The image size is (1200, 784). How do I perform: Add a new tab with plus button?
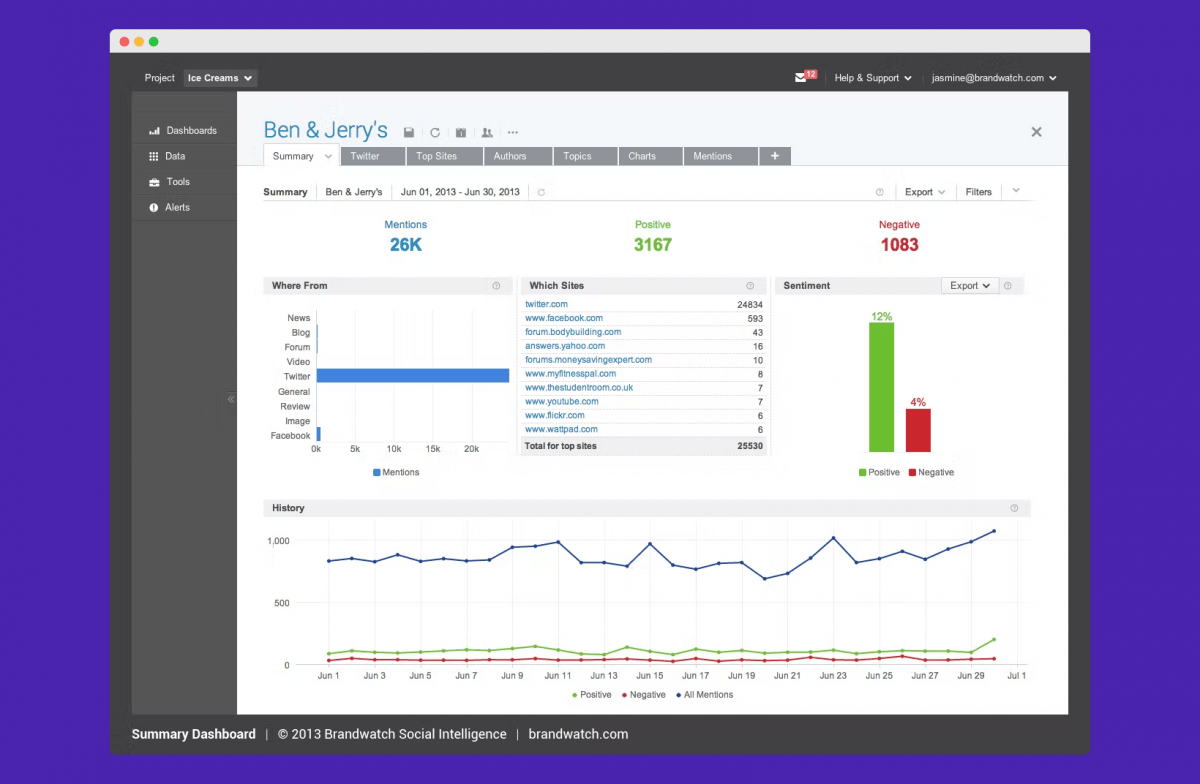tap(775, 156)
